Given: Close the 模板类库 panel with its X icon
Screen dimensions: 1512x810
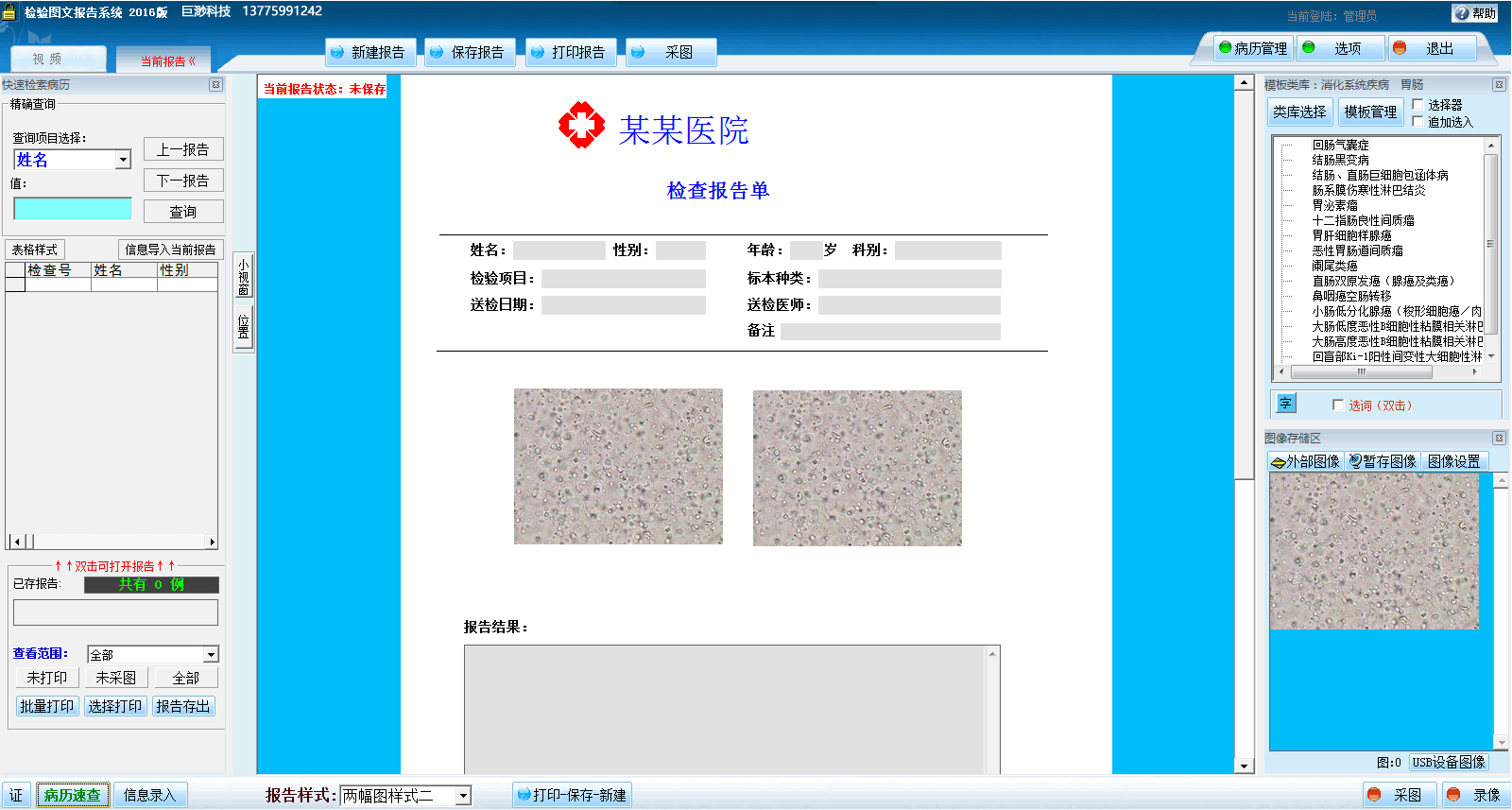Looking at the screenshot, I should [x=1499, y=85].
